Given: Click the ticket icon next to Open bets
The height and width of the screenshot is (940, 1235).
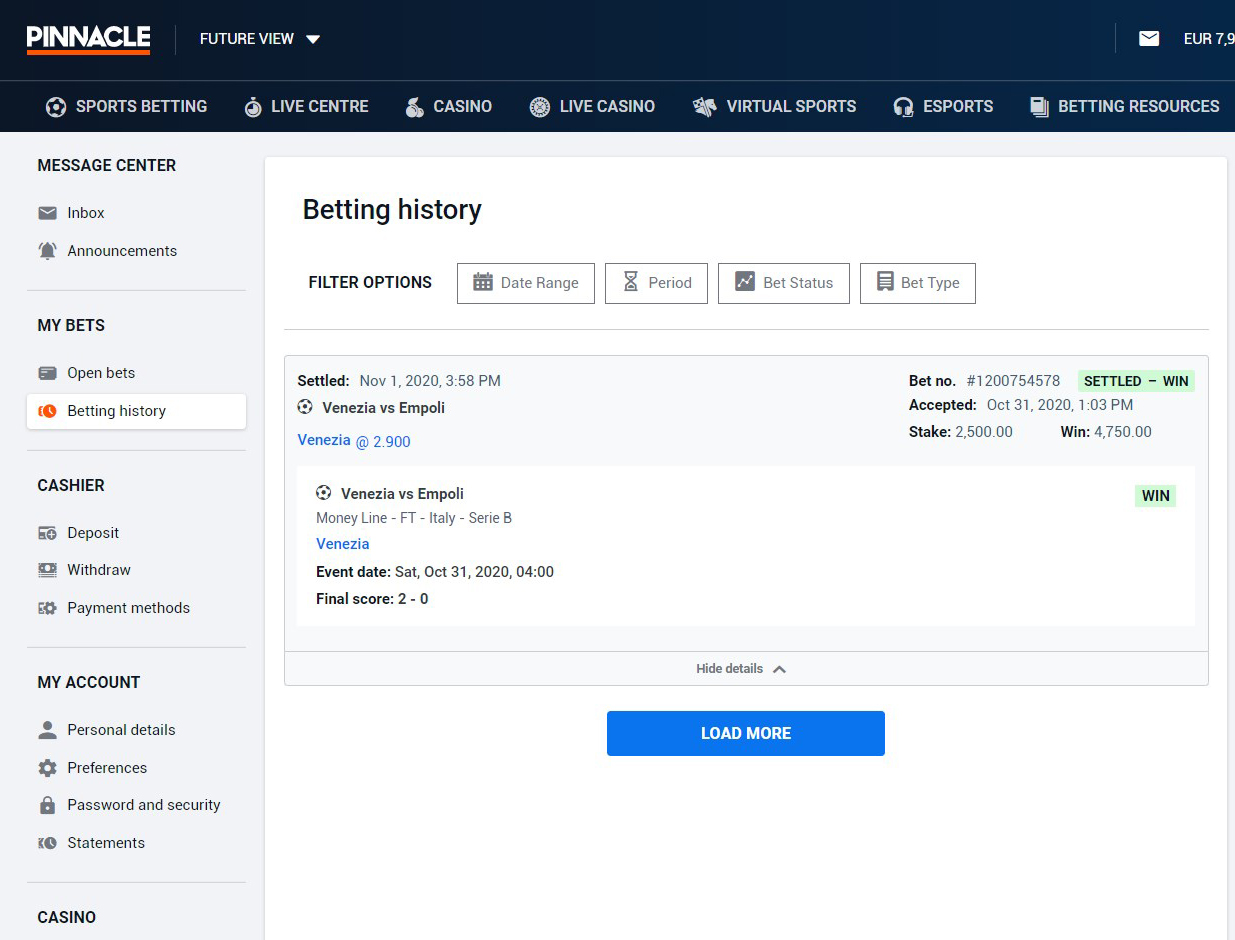Looking at the screenshot, I should (47, 373).
